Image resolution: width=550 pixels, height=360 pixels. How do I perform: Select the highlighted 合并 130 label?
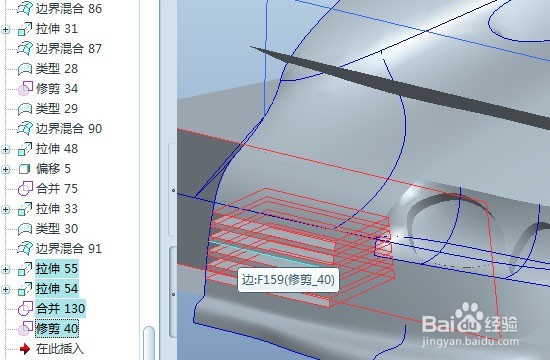click(60, 309)
